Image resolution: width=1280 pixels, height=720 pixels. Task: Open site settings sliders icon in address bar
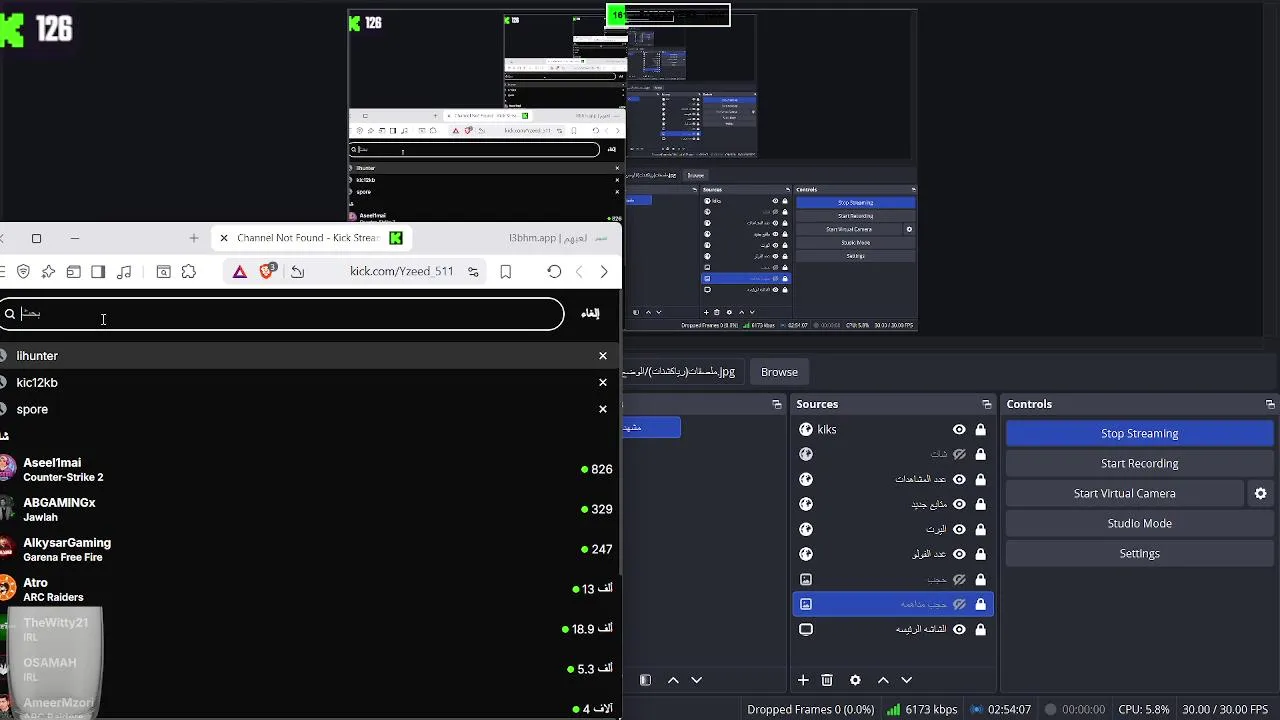pos(473,272)
